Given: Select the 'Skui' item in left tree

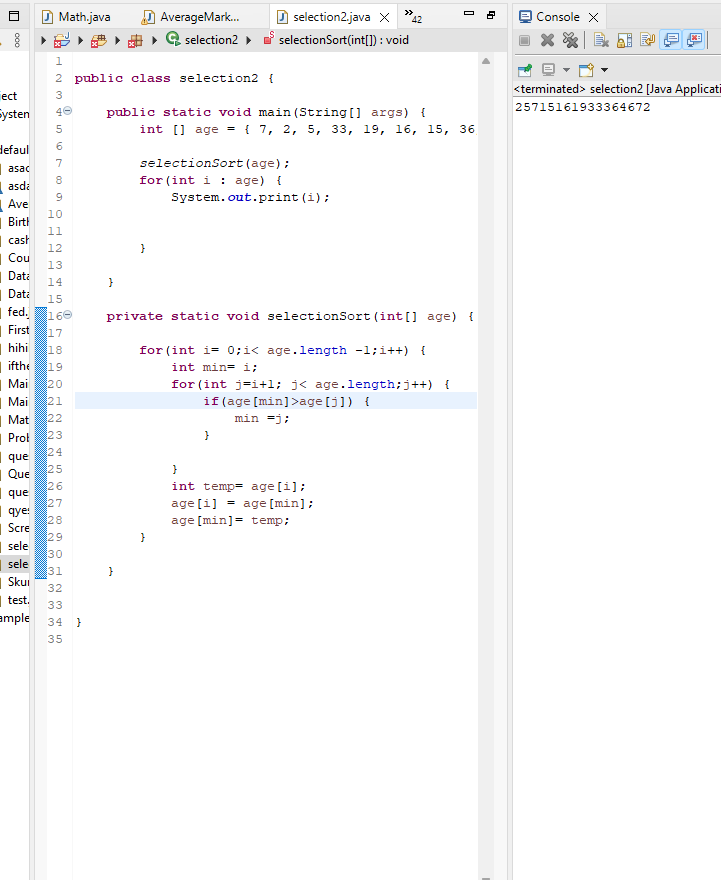Looking at the screenshot, I should [17, 582].
